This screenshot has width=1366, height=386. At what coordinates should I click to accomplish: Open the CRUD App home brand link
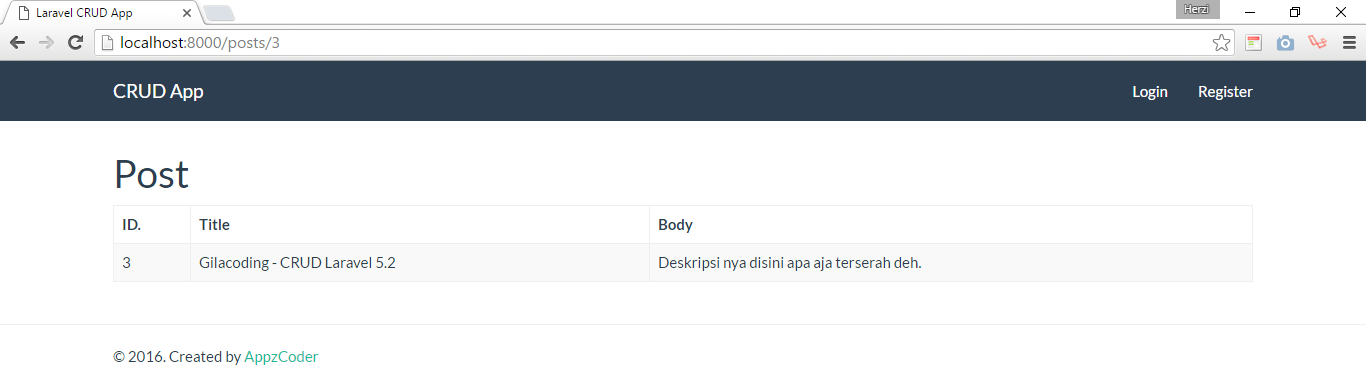tap(158, 91)
